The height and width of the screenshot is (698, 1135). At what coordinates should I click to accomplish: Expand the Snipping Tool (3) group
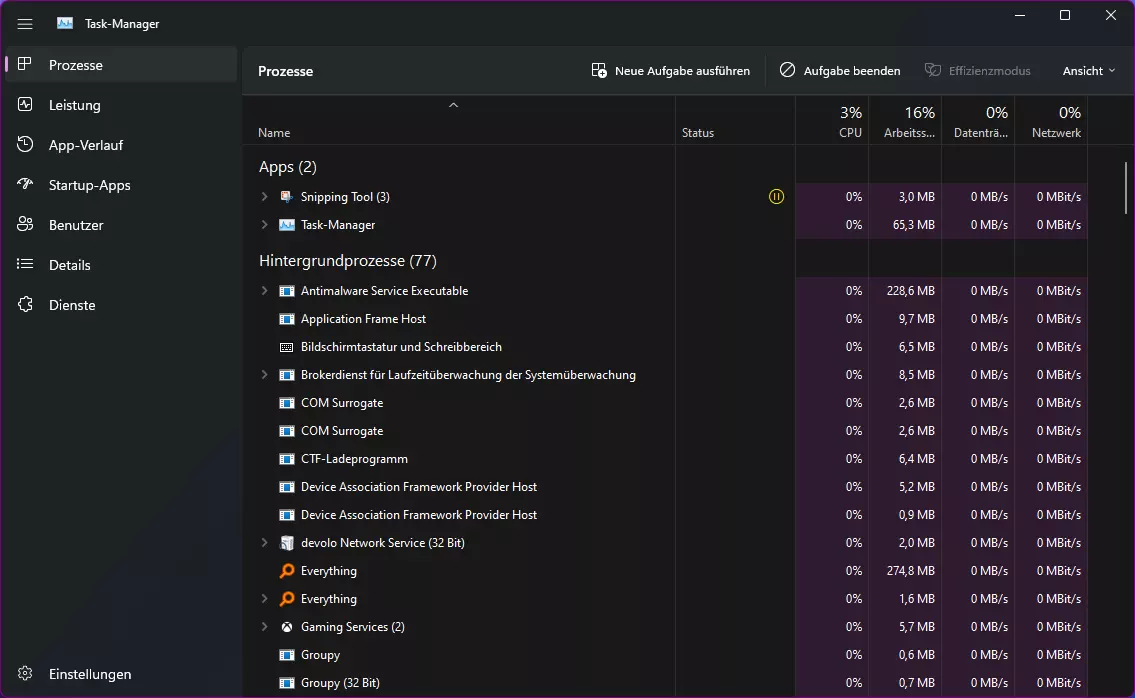(264, 196)
